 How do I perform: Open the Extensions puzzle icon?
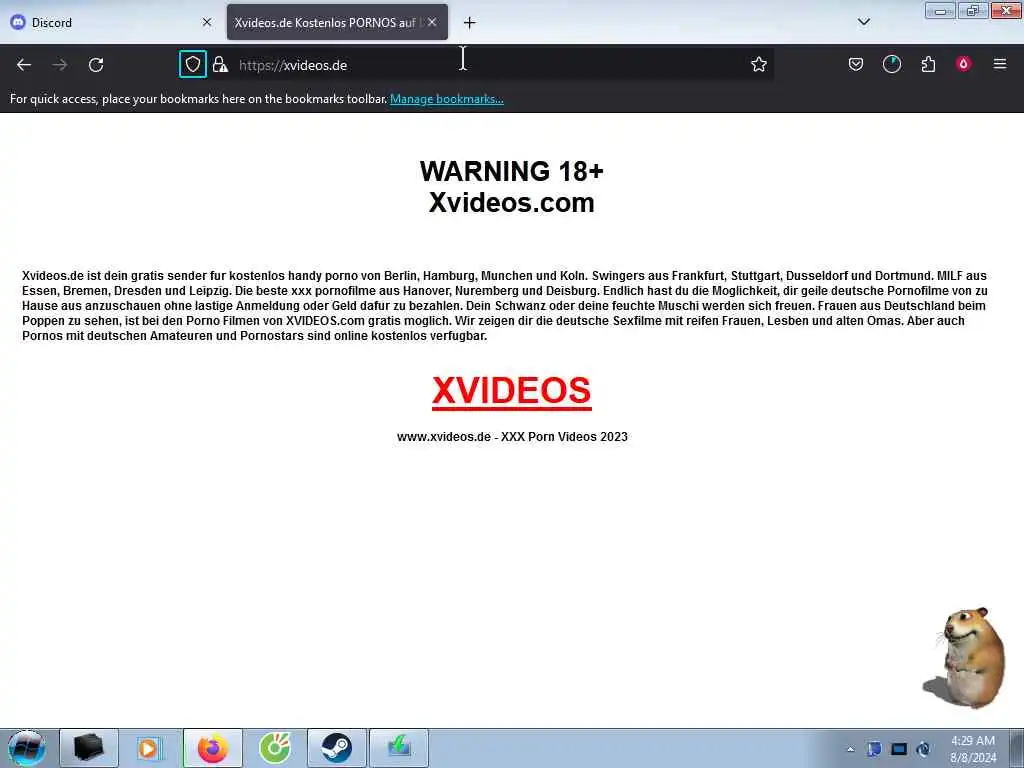(x=928, y=65)
